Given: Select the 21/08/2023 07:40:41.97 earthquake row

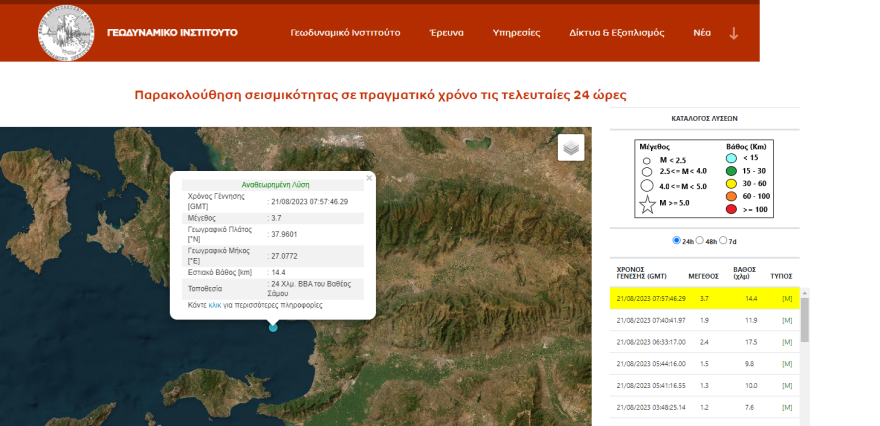Looking at the screenshot, I should pyautogui.click(x=704, y=320).
